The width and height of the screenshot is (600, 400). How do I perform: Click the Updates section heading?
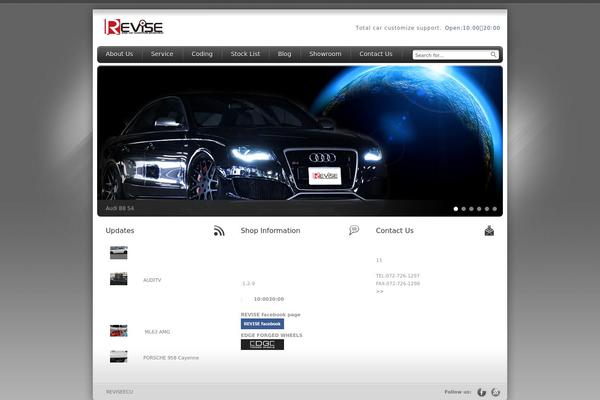[x=120, y=230]
